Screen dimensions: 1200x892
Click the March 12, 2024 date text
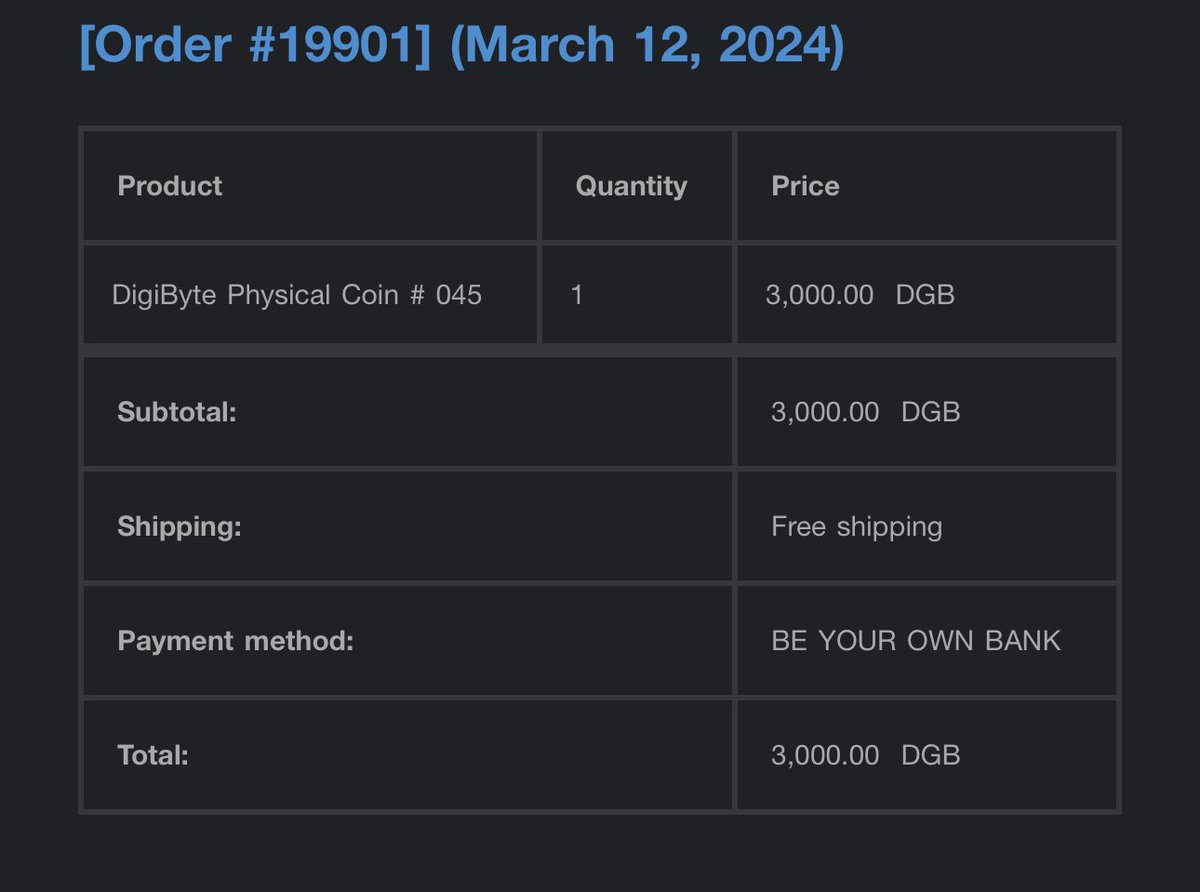coord(647,46)
